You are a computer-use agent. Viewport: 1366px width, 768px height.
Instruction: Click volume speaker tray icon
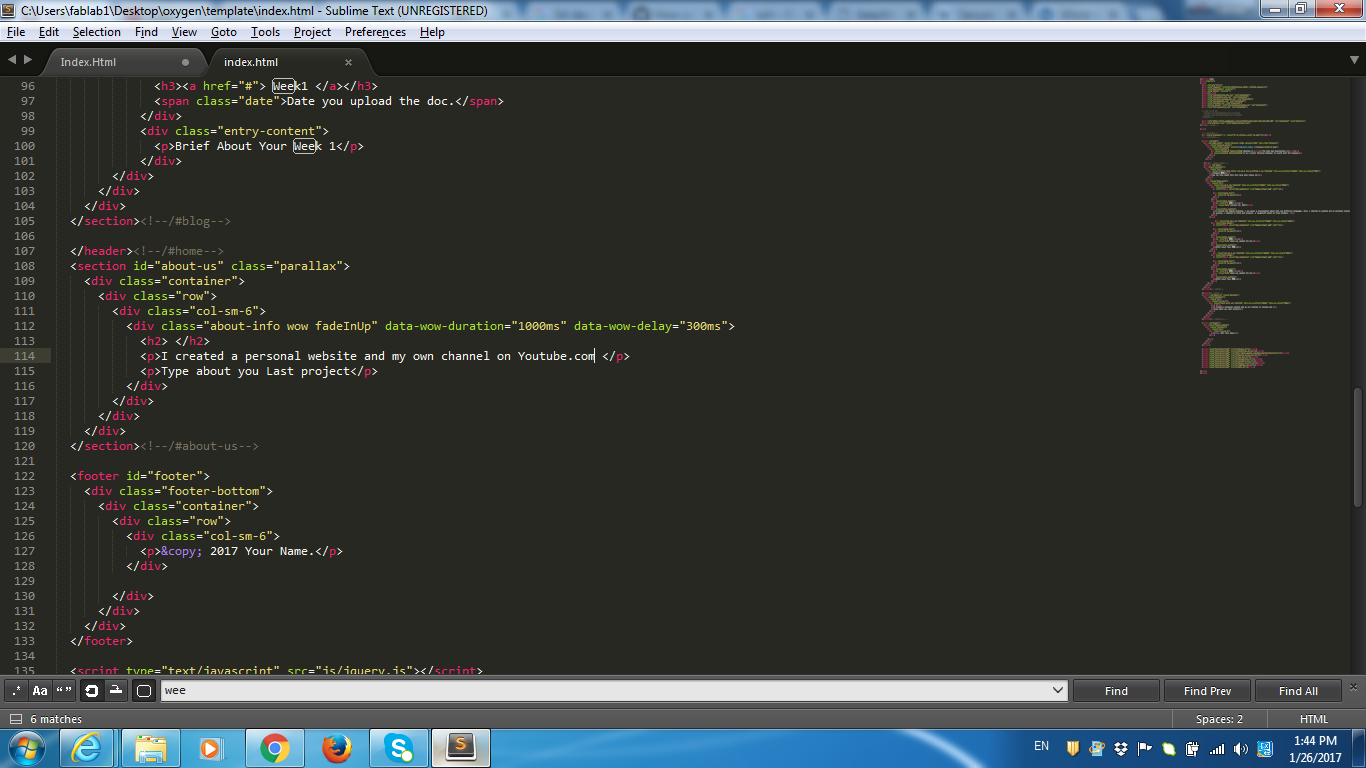coord(1241,748)
